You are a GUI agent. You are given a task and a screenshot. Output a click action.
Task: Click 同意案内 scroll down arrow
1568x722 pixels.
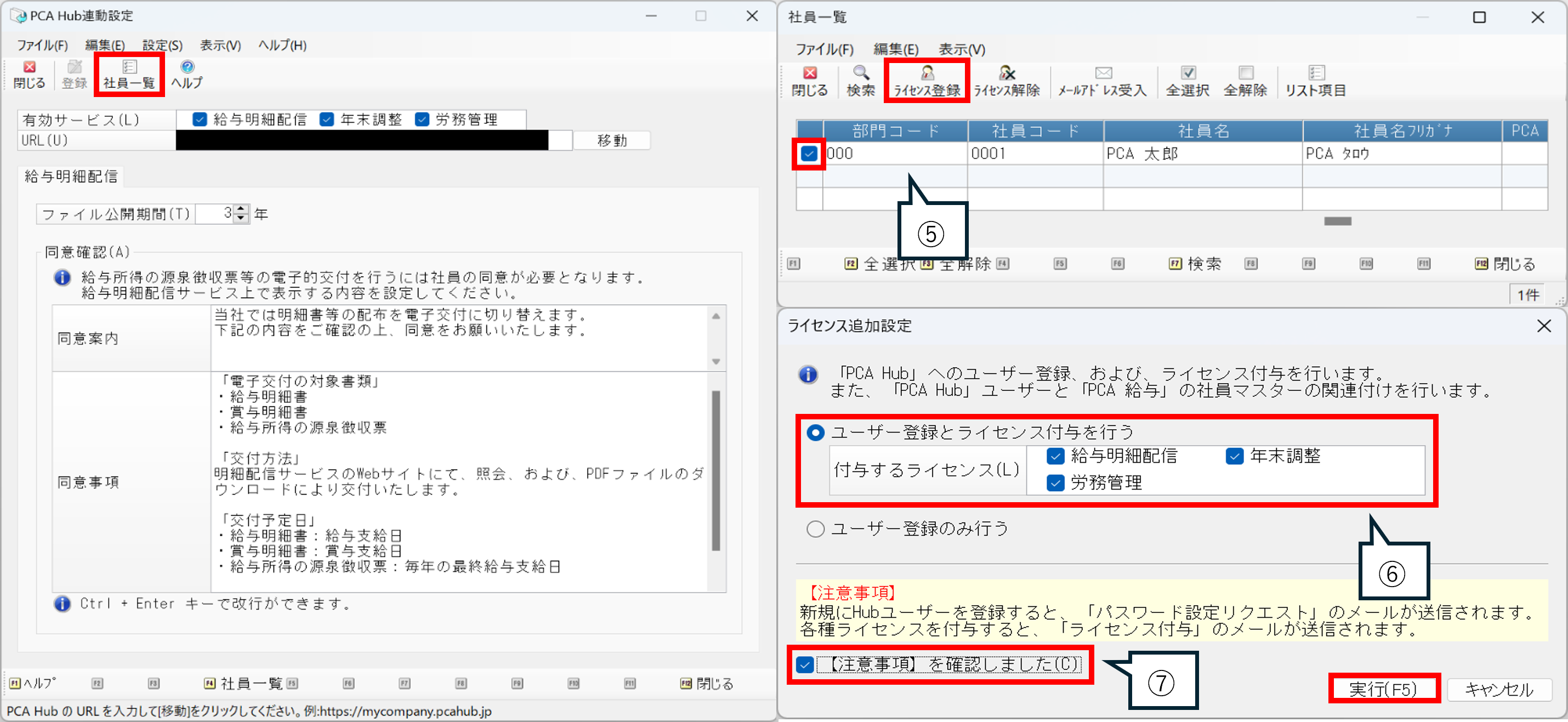(x=716, y=362)
